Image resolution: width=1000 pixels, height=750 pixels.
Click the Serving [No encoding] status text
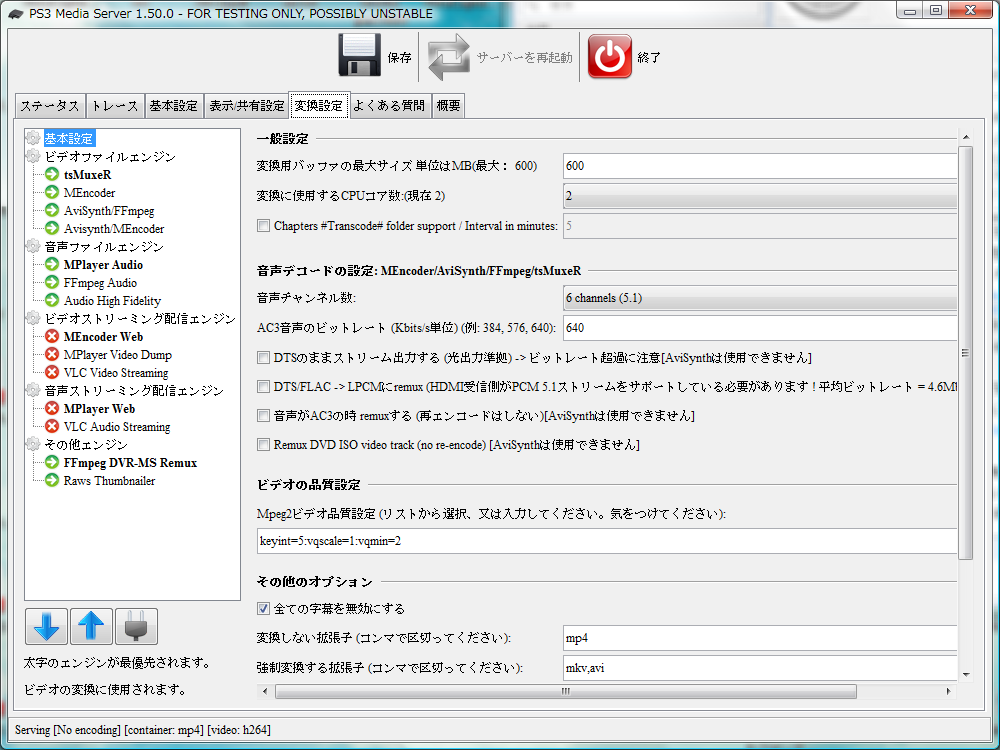point(143,730)
